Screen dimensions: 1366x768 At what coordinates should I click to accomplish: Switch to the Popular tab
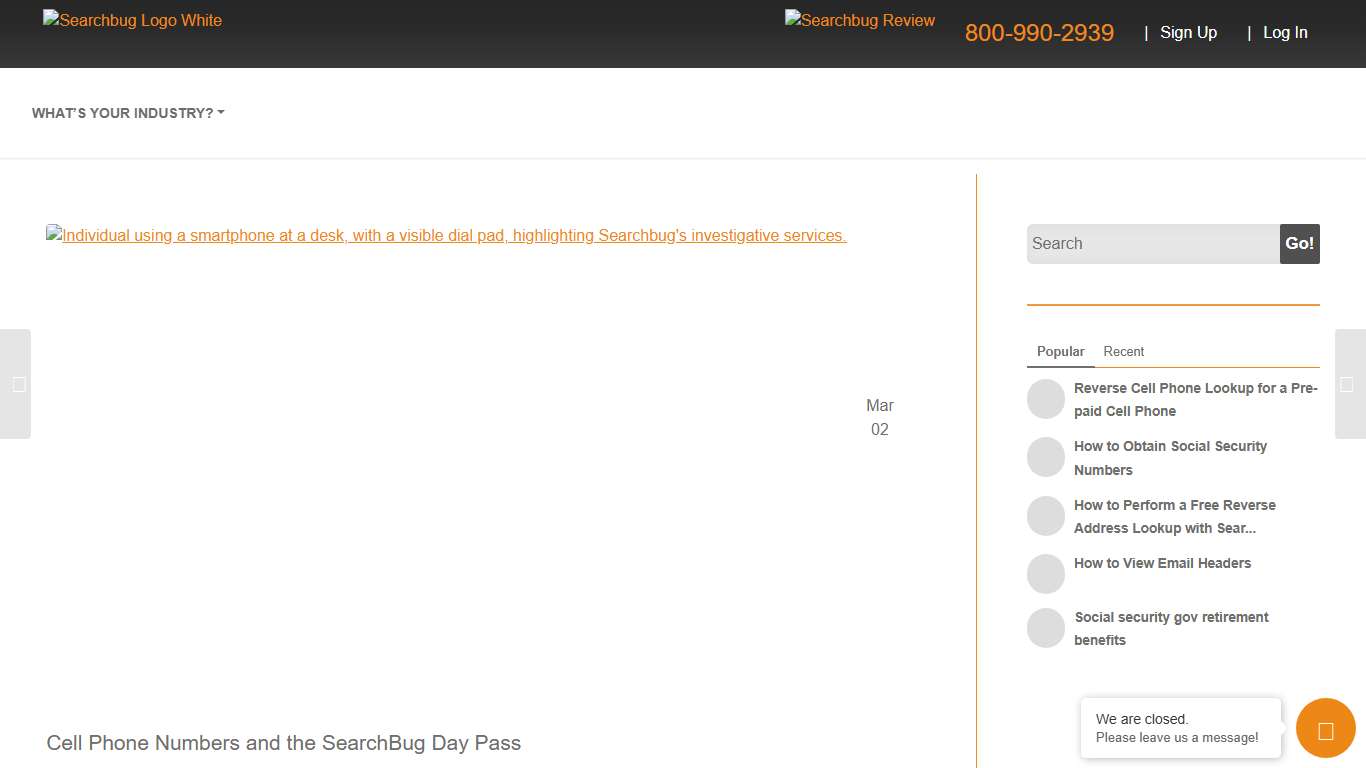(x=1060, y=352)
